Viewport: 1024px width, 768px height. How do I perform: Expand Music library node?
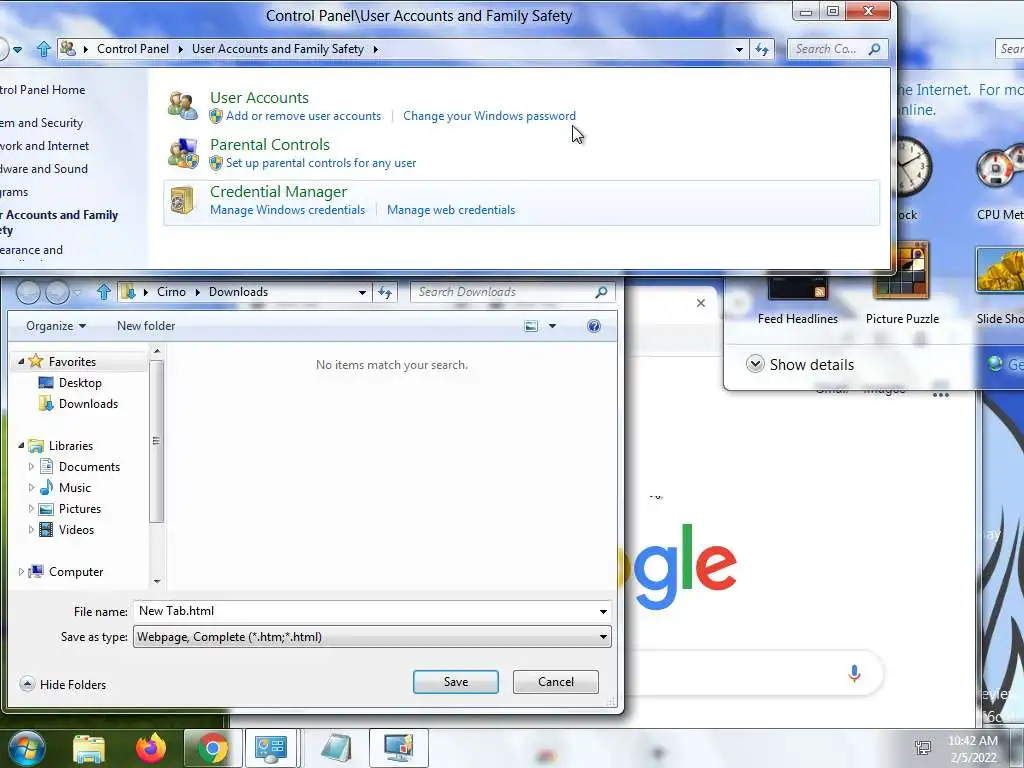(31, 487)
